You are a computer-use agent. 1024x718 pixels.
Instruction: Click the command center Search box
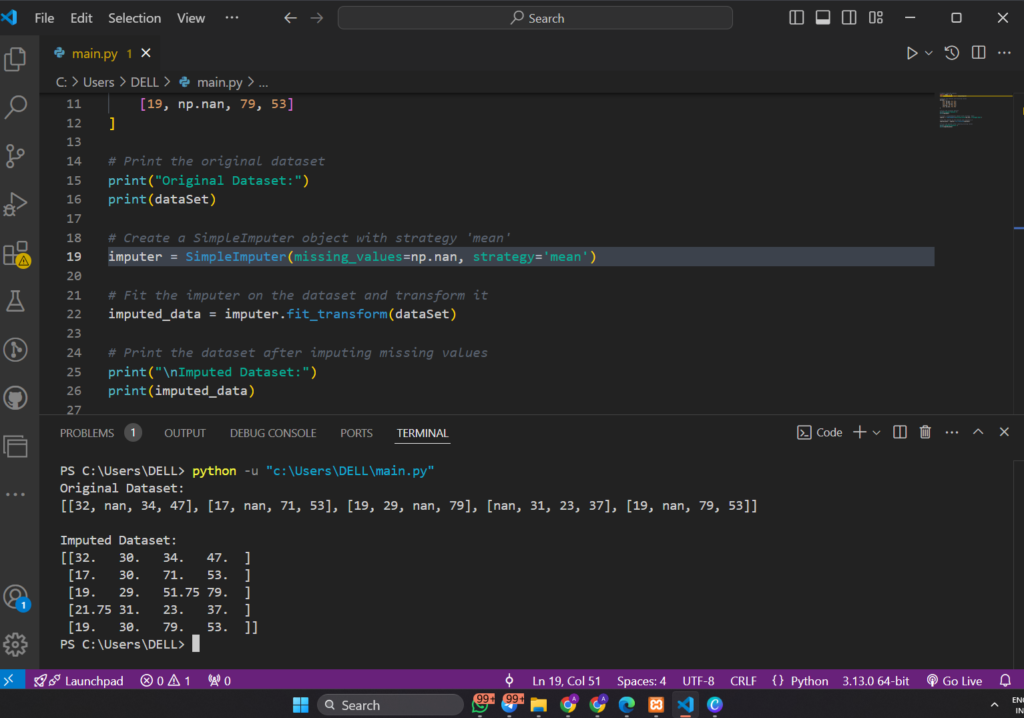pos(535,18)
